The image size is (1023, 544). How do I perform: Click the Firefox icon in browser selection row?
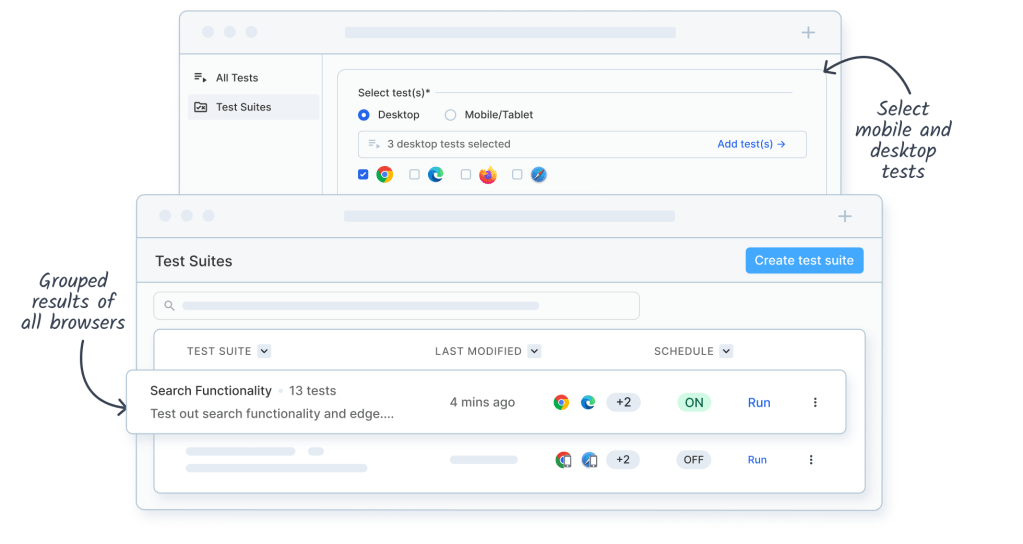[488, 175]
